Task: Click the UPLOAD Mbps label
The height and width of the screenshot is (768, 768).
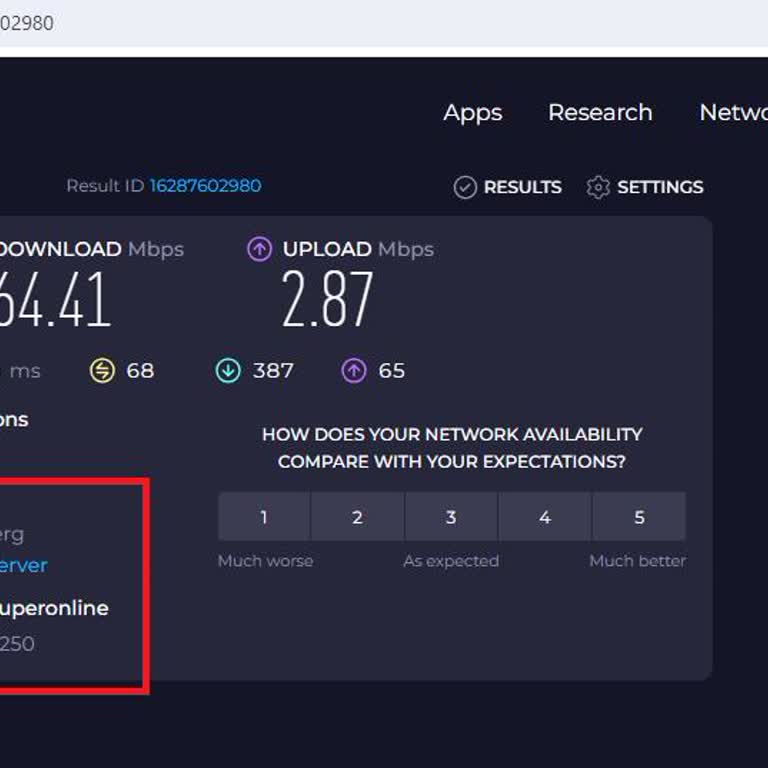Action: [x=358, y=249]
